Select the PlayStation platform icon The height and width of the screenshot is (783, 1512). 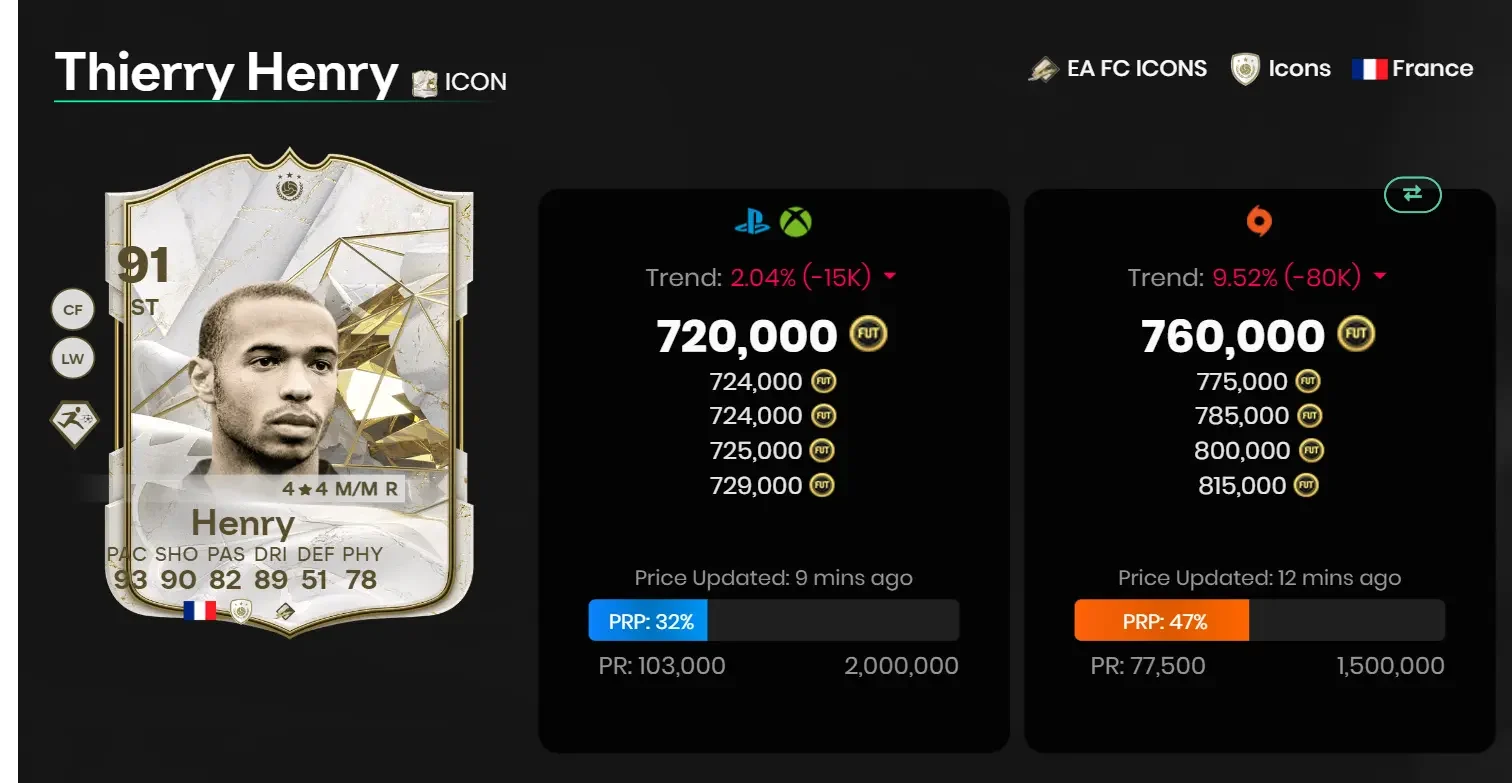[x=754, y=222]
